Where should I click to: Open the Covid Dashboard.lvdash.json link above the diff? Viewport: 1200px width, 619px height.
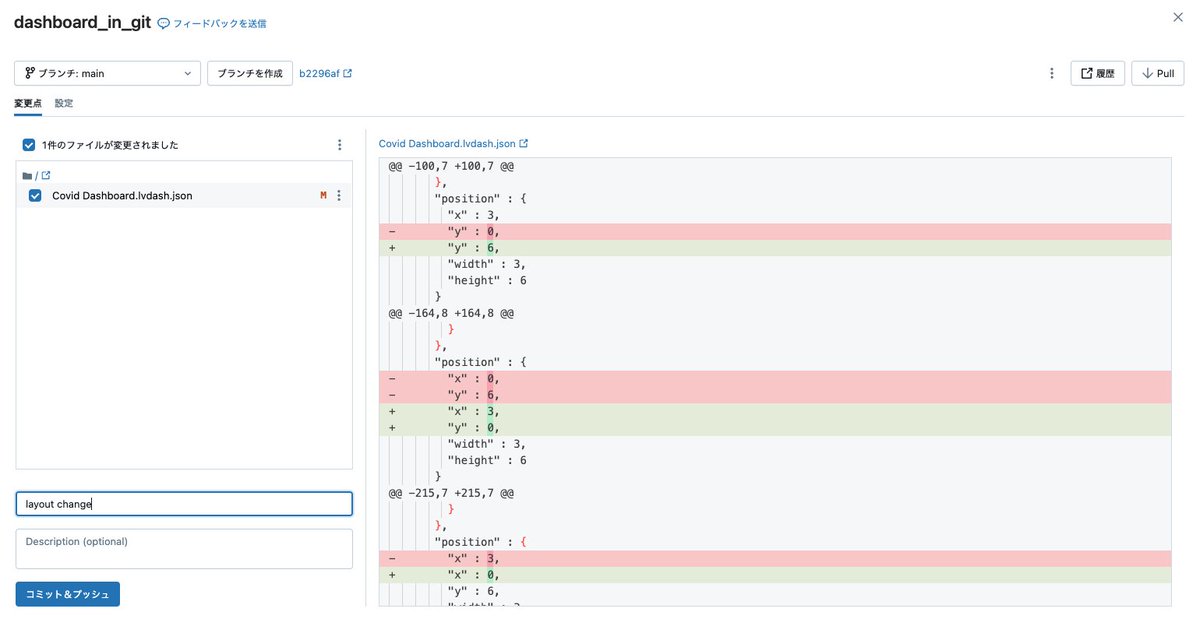click(x=445, y=142)
